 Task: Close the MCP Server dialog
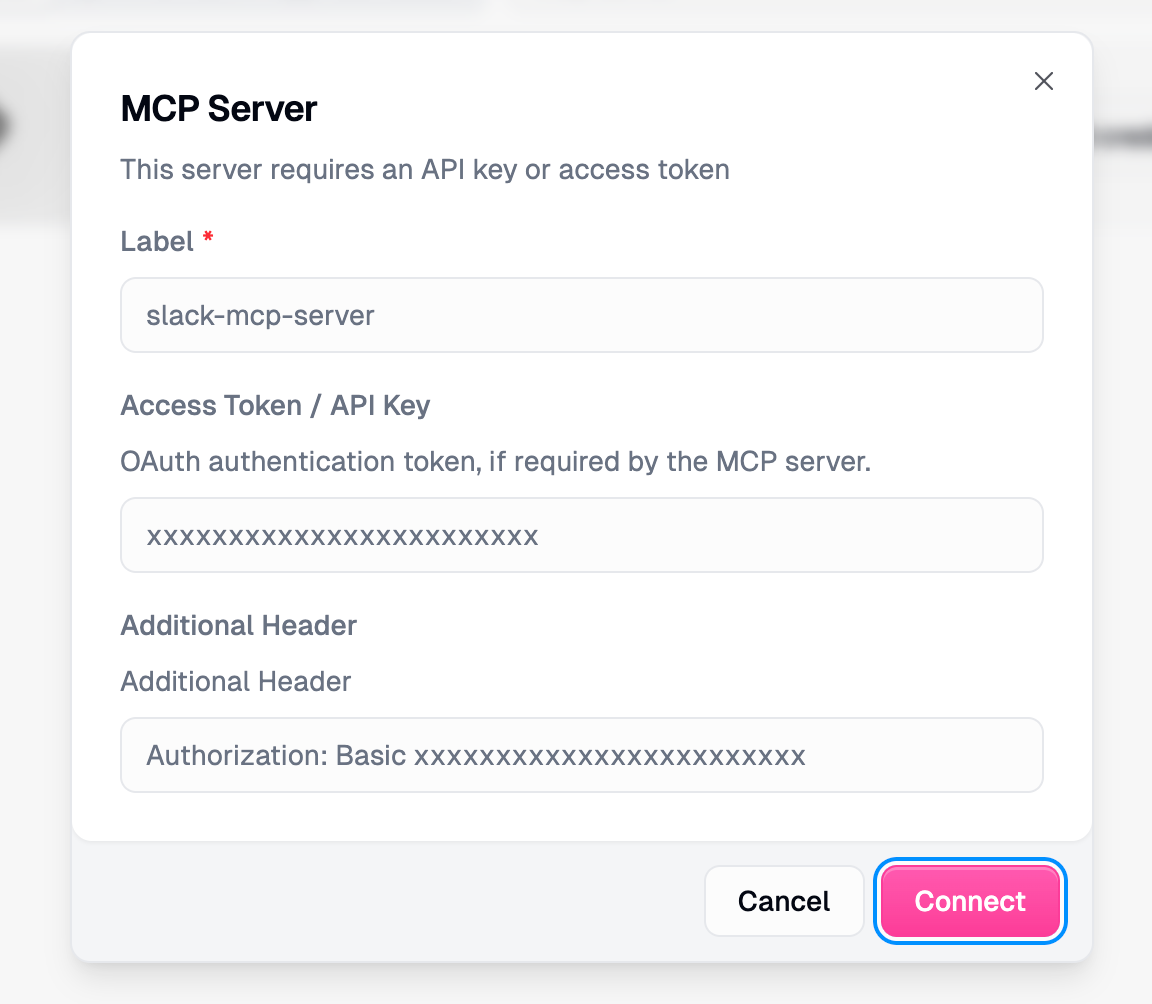tap(1044, 81)
